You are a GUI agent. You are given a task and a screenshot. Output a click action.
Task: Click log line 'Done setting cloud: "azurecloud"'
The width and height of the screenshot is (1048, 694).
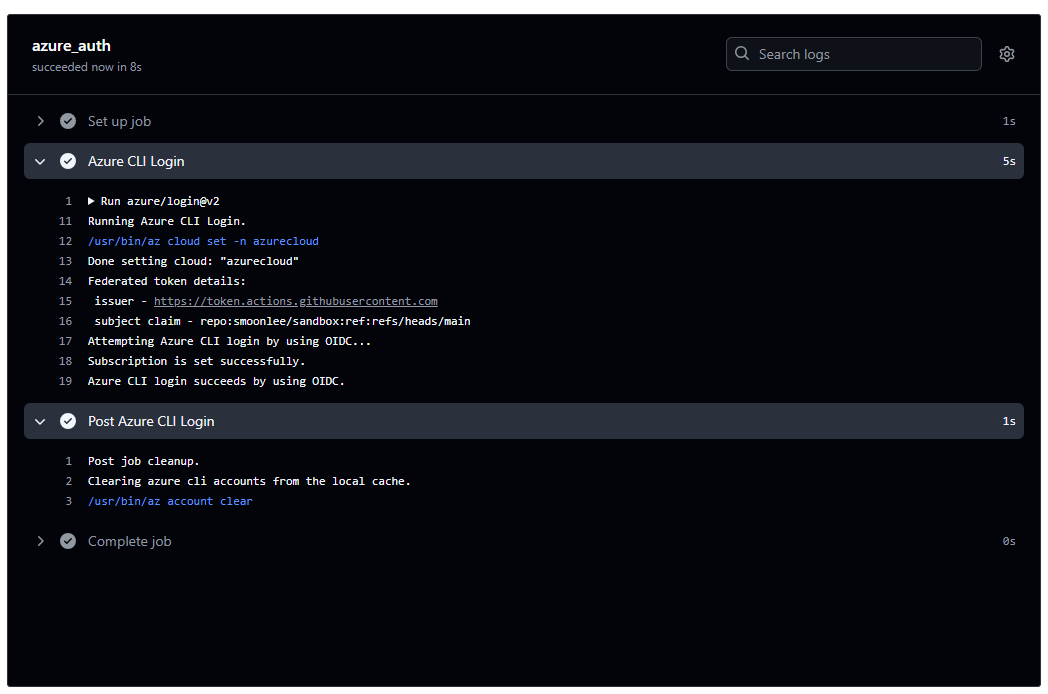point(193,261)
